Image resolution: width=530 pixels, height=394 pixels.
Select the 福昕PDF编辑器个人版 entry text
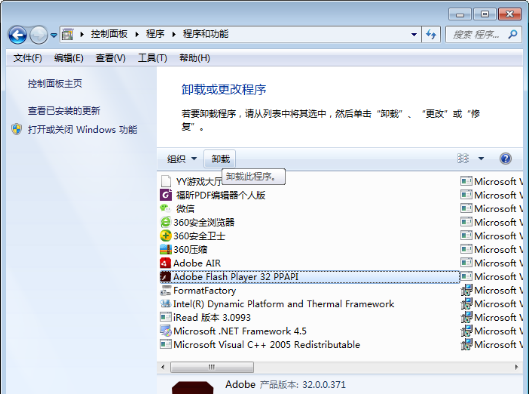pos(220,195)
